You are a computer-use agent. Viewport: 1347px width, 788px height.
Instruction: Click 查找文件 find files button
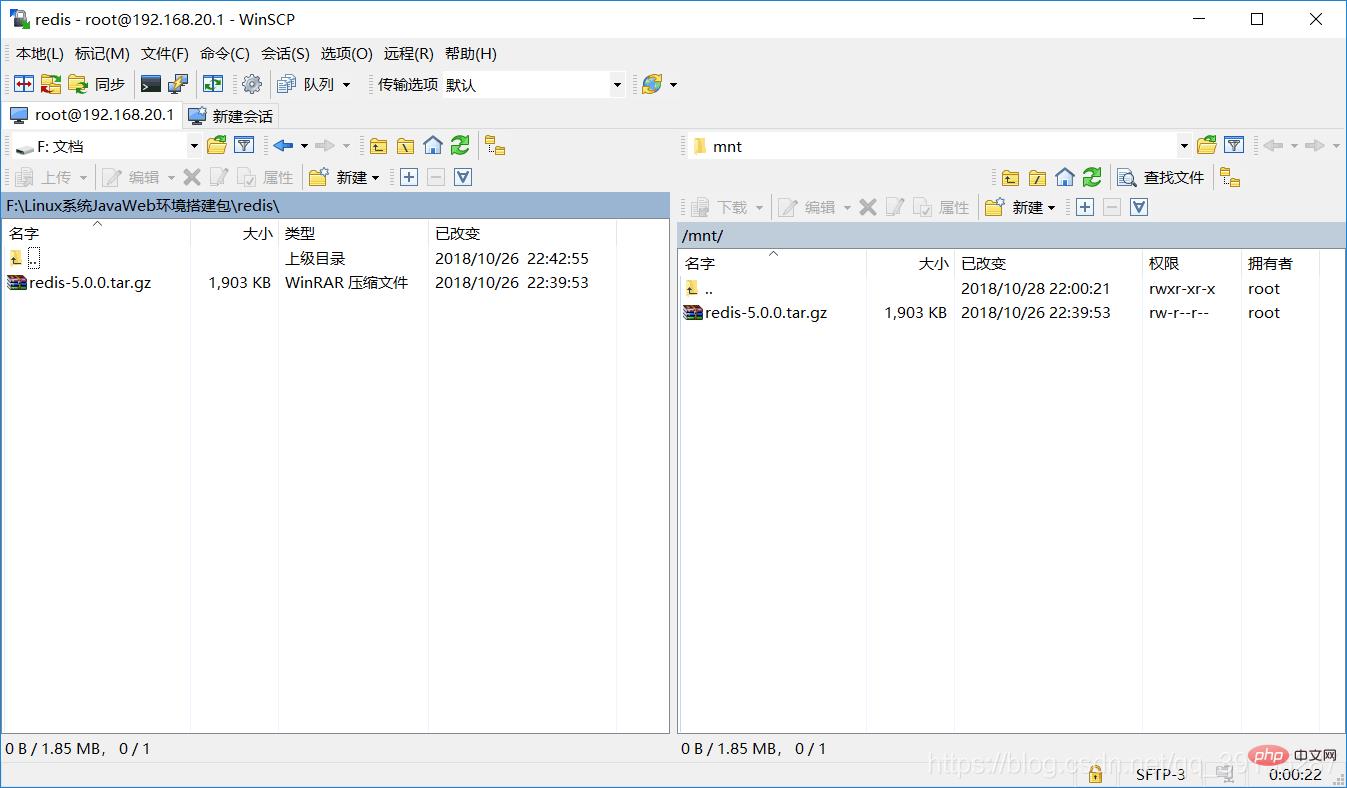[1161, 178]
